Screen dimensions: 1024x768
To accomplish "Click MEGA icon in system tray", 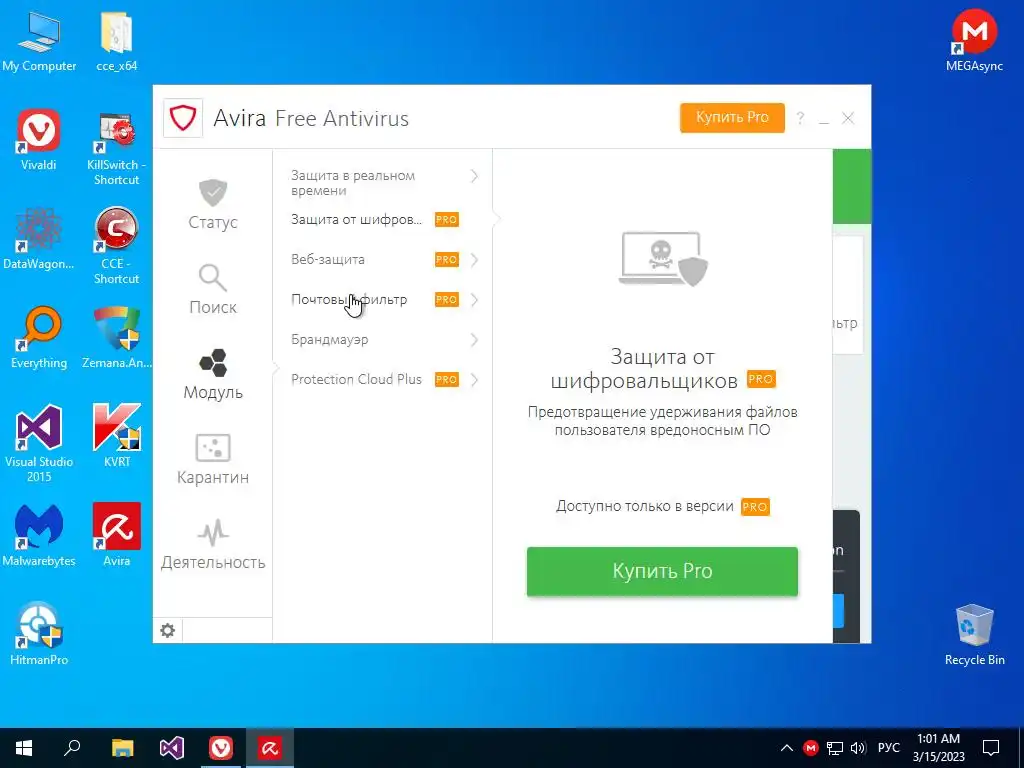I will coord(810,748).
